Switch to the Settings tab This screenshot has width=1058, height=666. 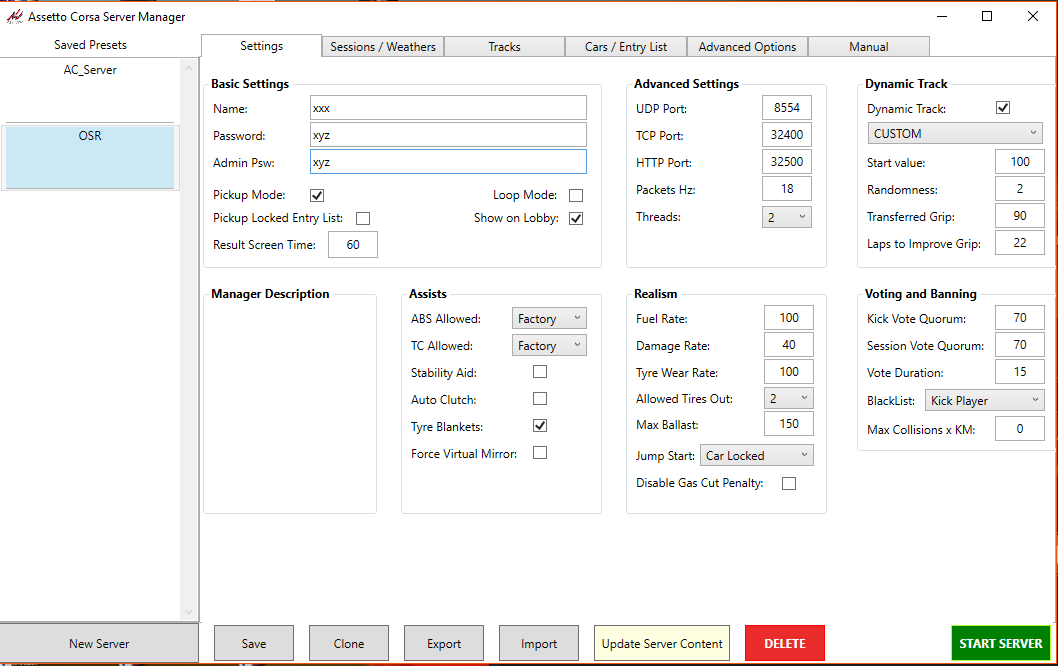[262, 46]
